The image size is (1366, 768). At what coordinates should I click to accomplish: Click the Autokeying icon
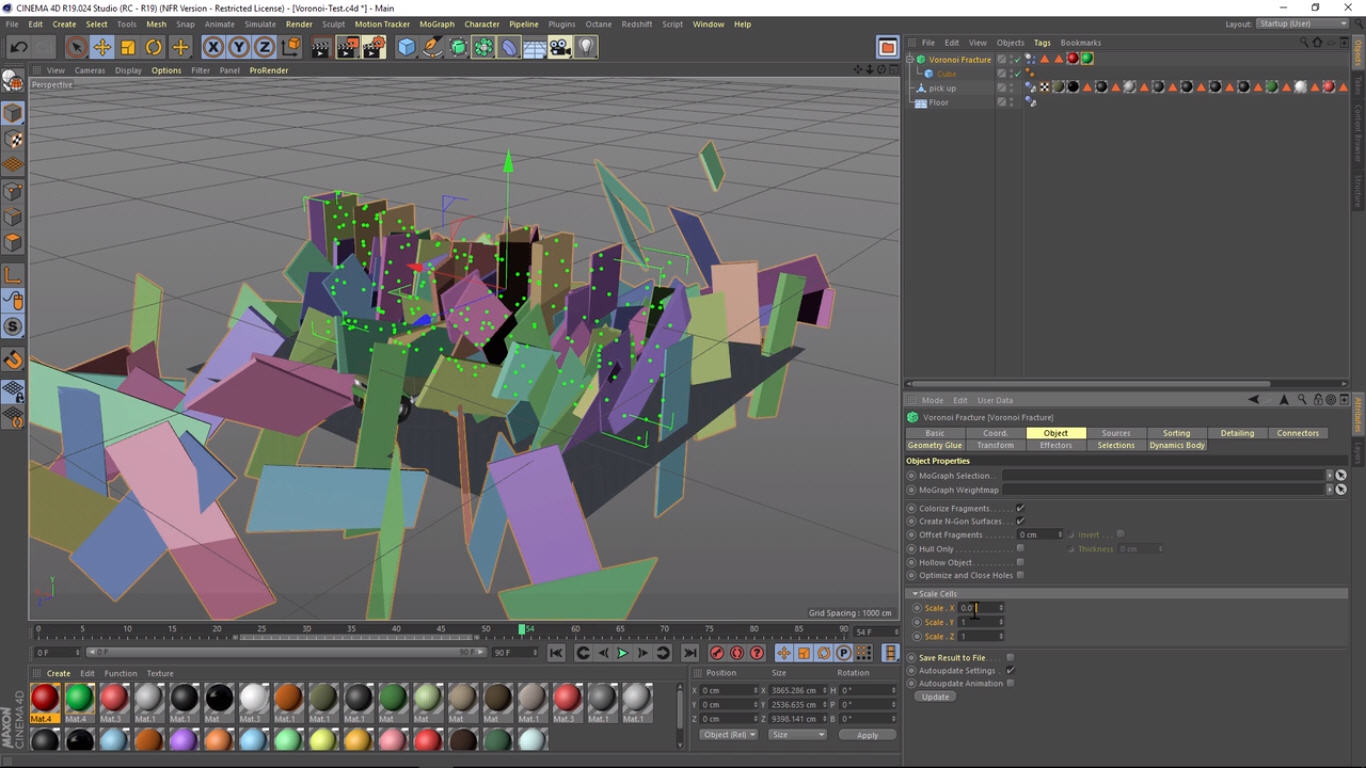click(737, 653)
